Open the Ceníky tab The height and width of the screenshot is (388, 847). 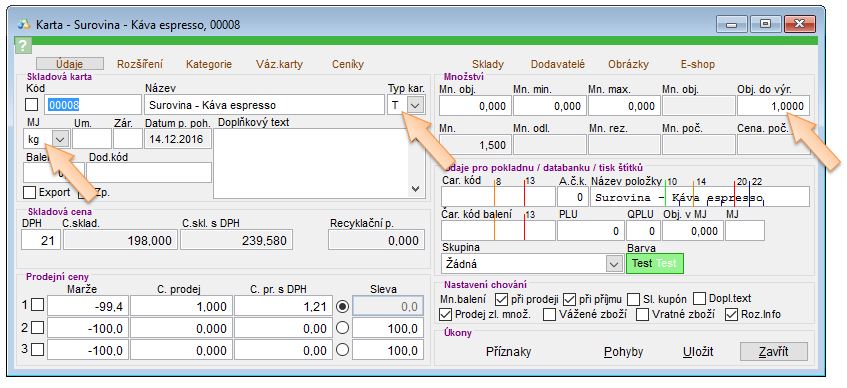pyautogui.click(x=348, y=64)
